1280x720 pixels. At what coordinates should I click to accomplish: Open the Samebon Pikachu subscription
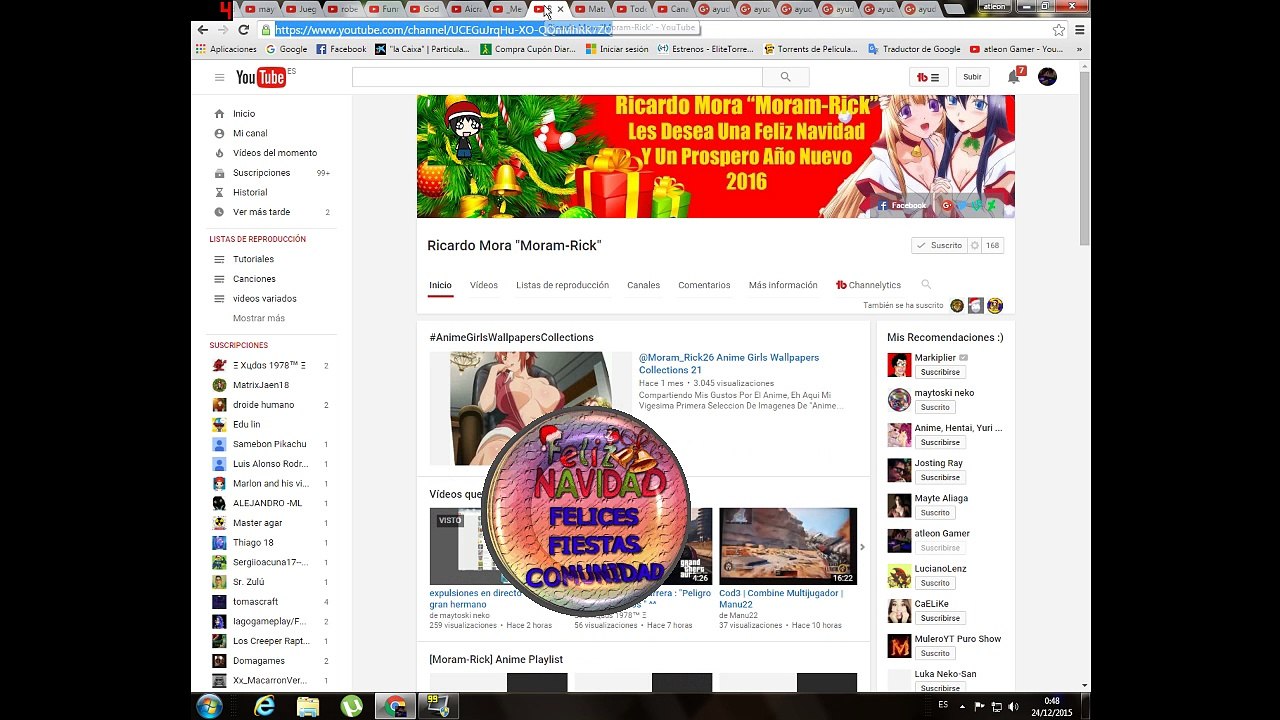[270, 444]
